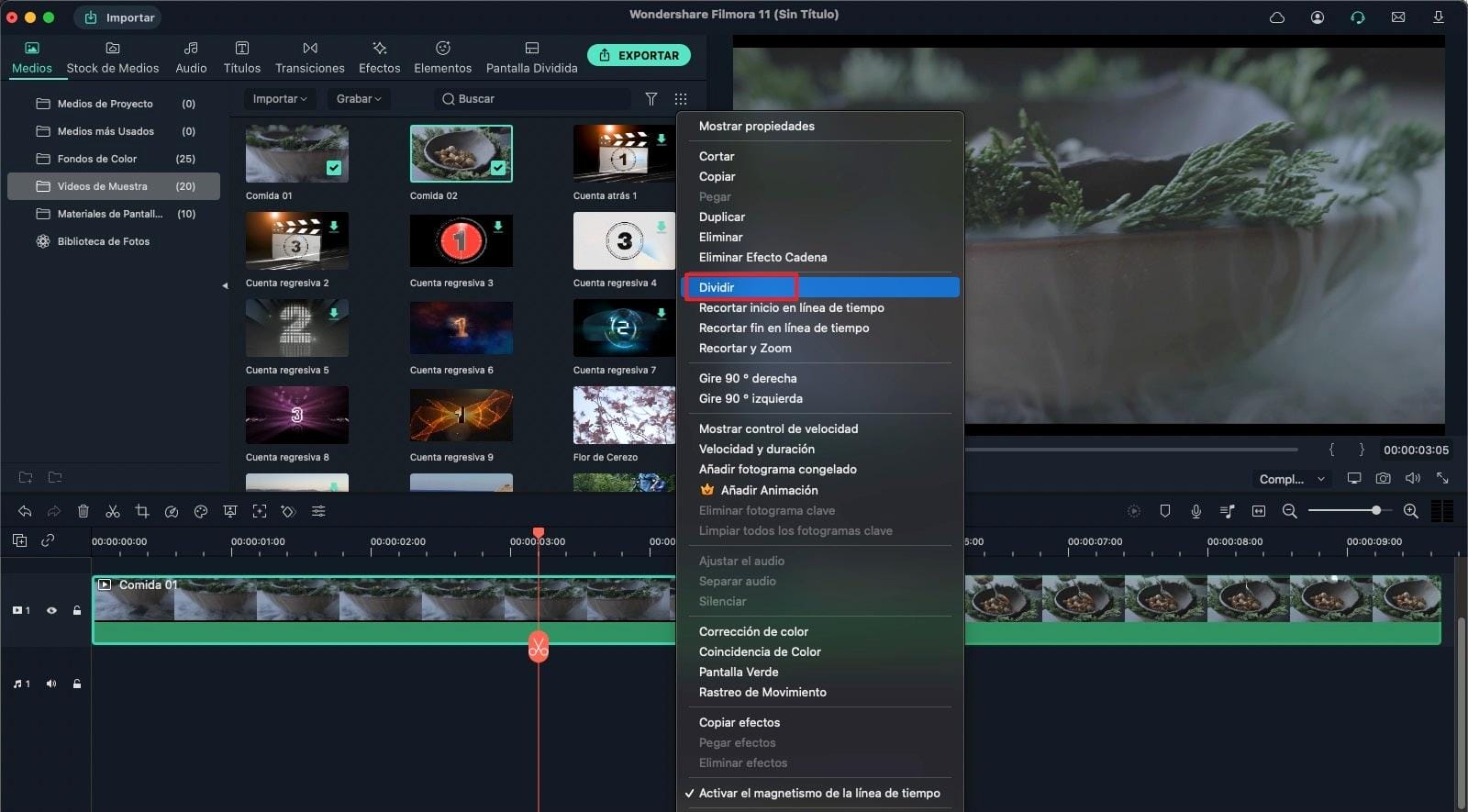Click the filter icon beside search field
The width and height of the screenshot is (1468, 812).
(x=651, y=99)
